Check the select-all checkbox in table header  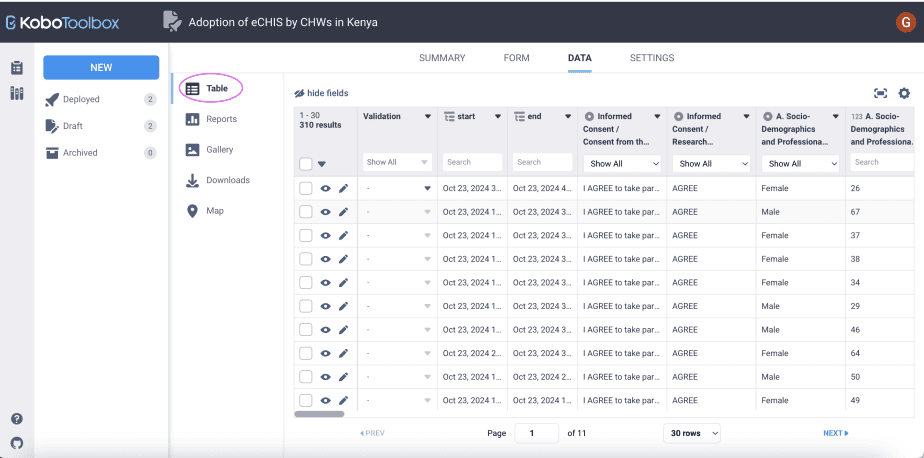[x=306, y=164]
